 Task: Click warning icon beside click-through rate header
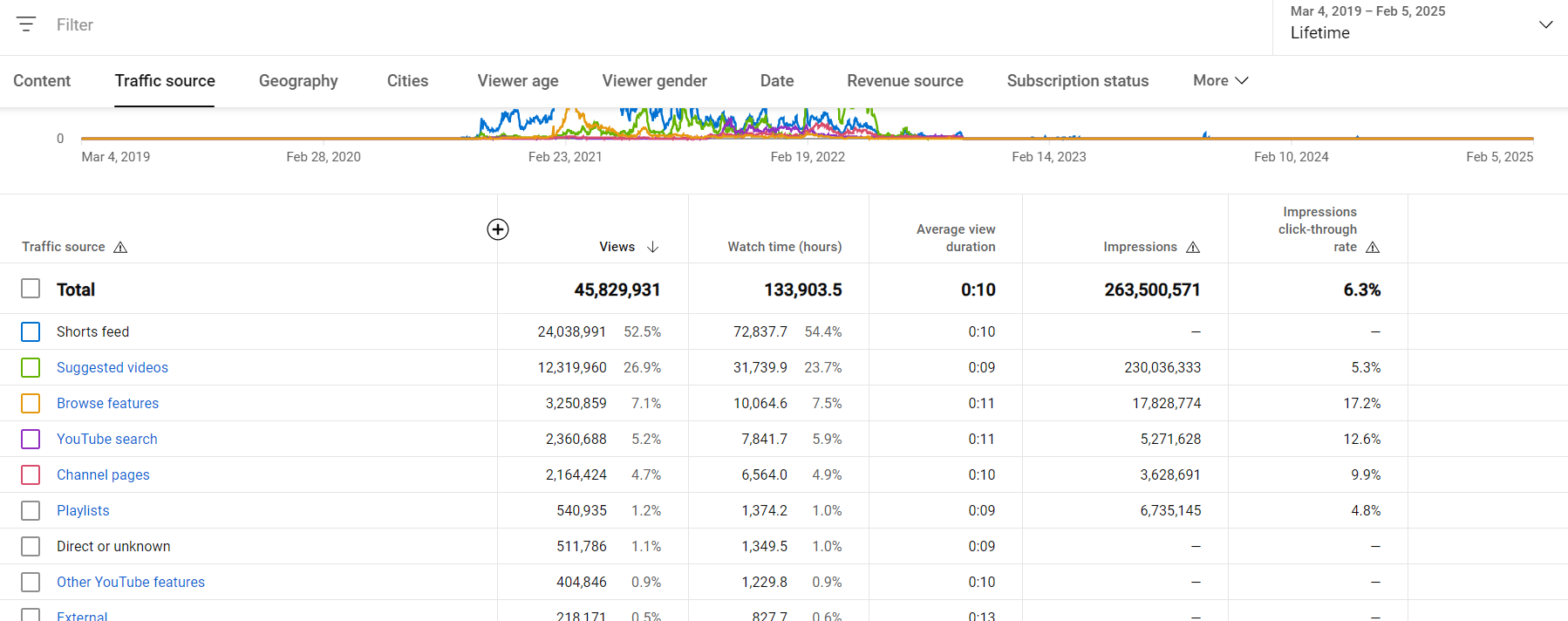click(1373, 248)
